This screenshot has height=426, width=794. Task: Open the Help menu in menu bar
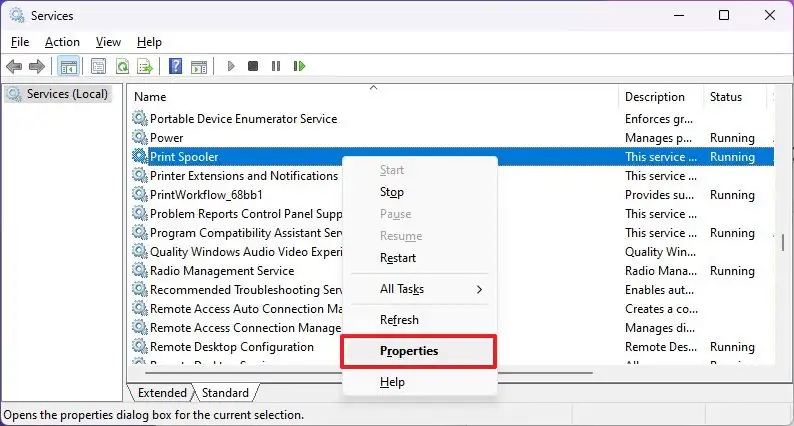(x=149, y=42)
